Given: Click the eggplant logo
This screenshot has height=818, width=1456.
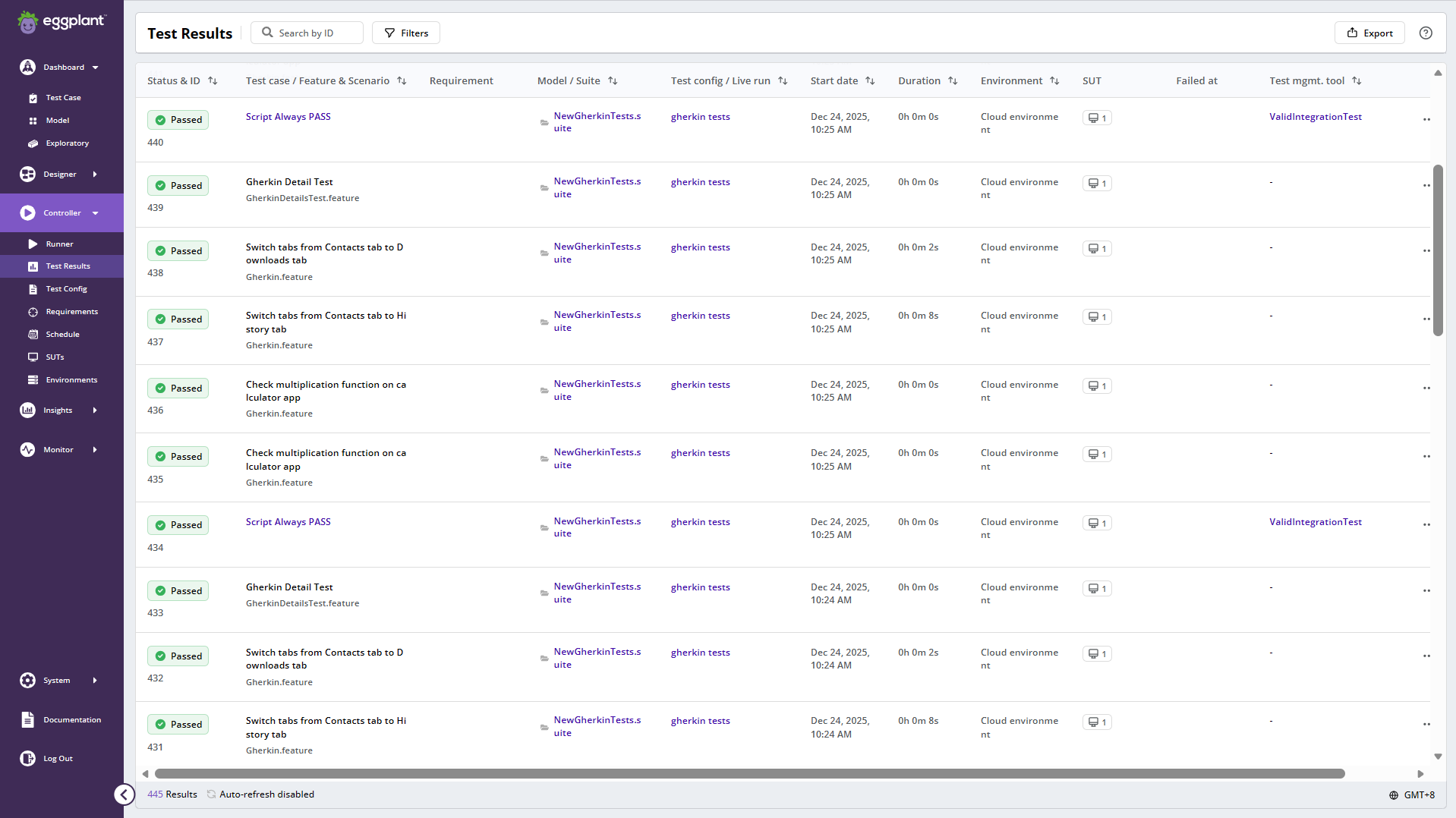Looking at the screenshot, I should pyautogui.click(x=62, y=21).
